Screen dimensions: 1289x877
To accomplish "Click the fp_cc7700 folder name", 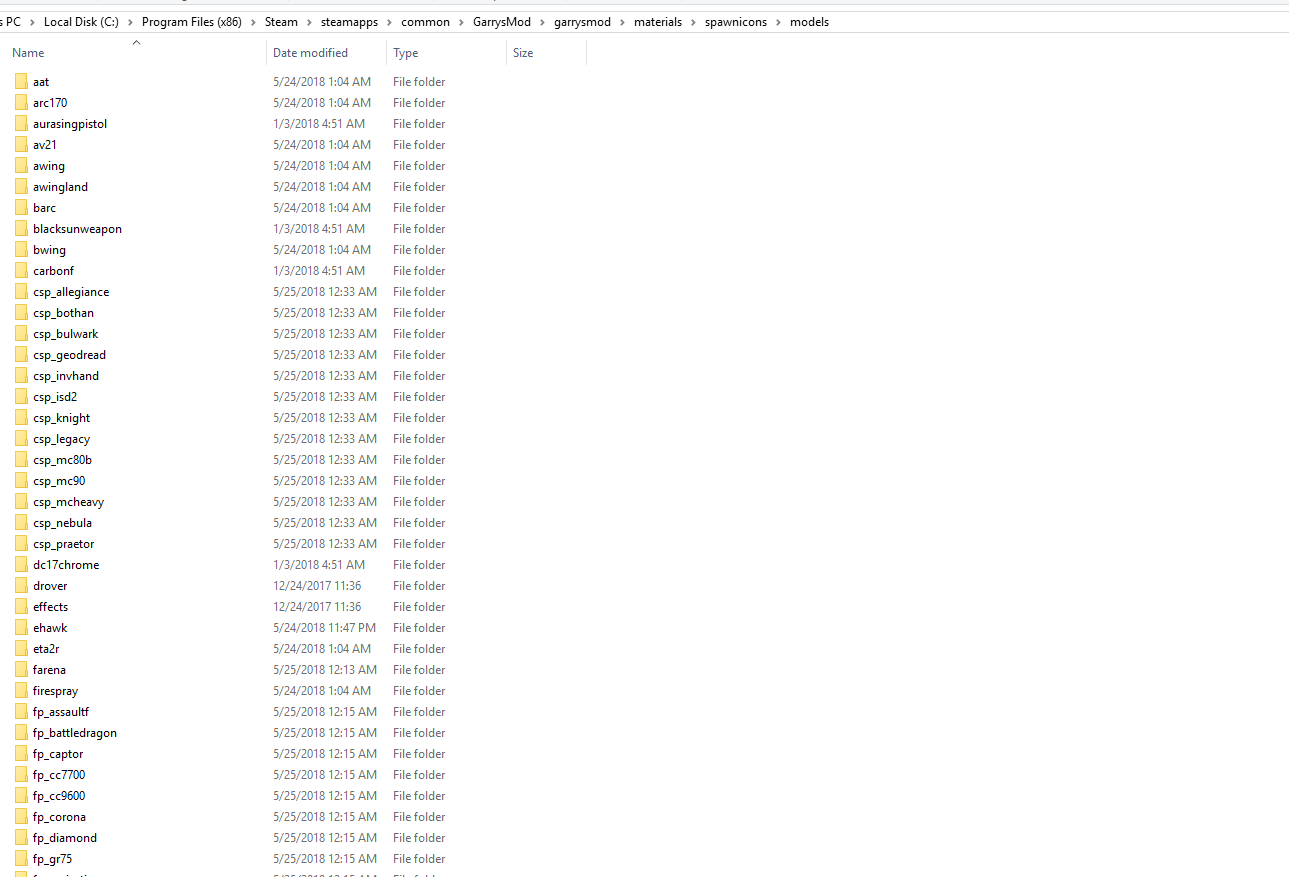I will tap(59, 775).
